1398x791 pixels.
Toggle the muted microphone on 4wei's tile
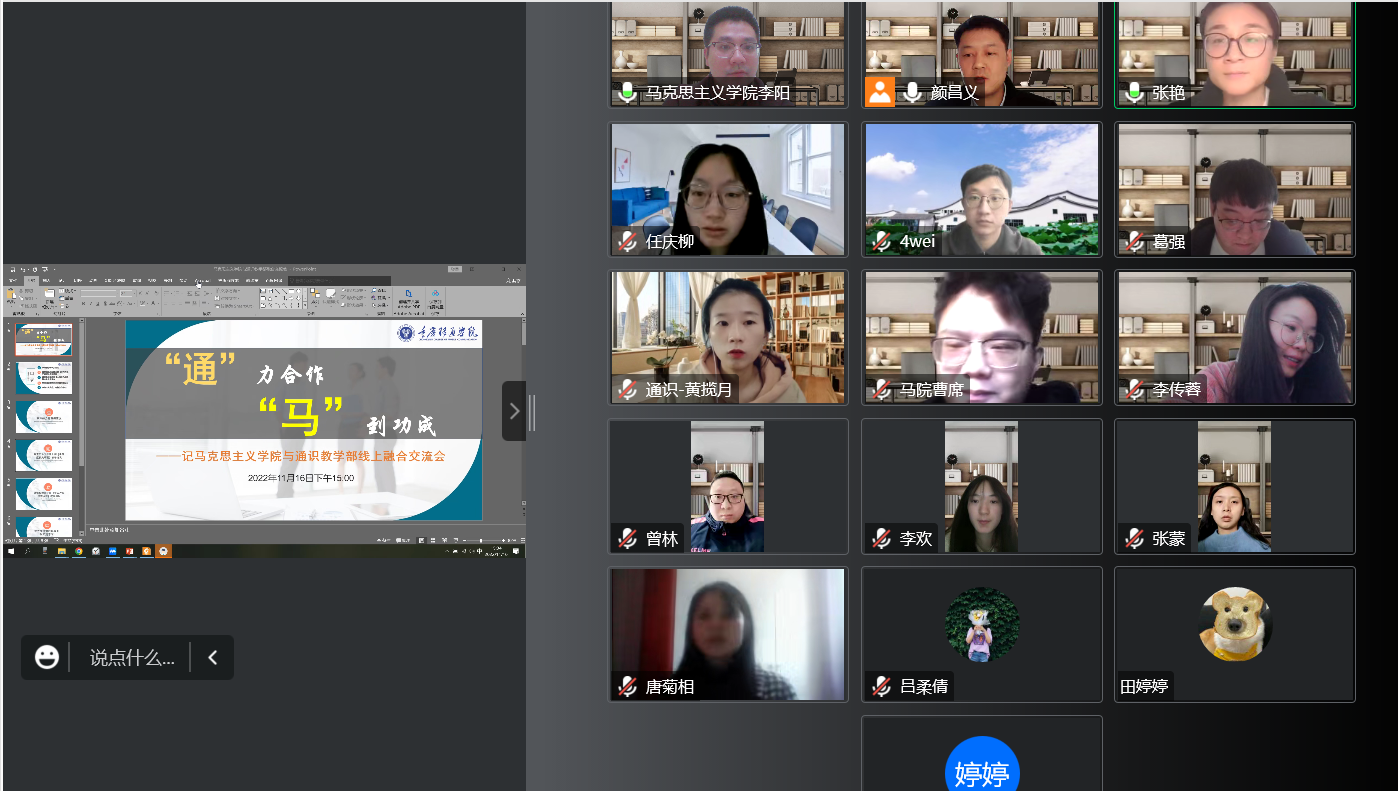(881, 241)
